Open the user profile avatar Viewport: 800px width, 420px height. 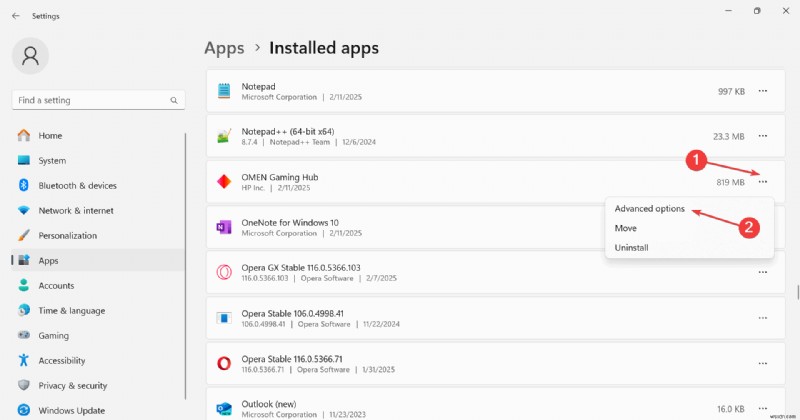31,56
